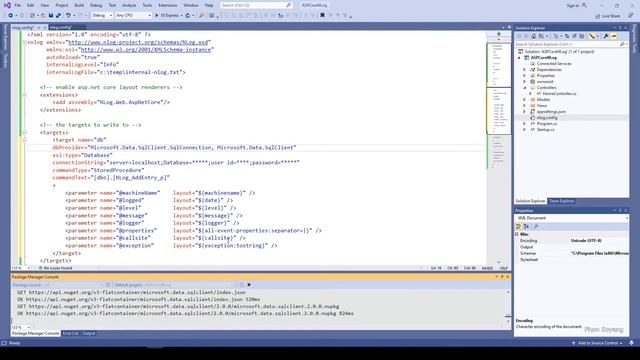Viewport: 640px width, 360px height.
Task: Click the Solution Explorer properties wrench icon
Action: [x=606, y=36]
